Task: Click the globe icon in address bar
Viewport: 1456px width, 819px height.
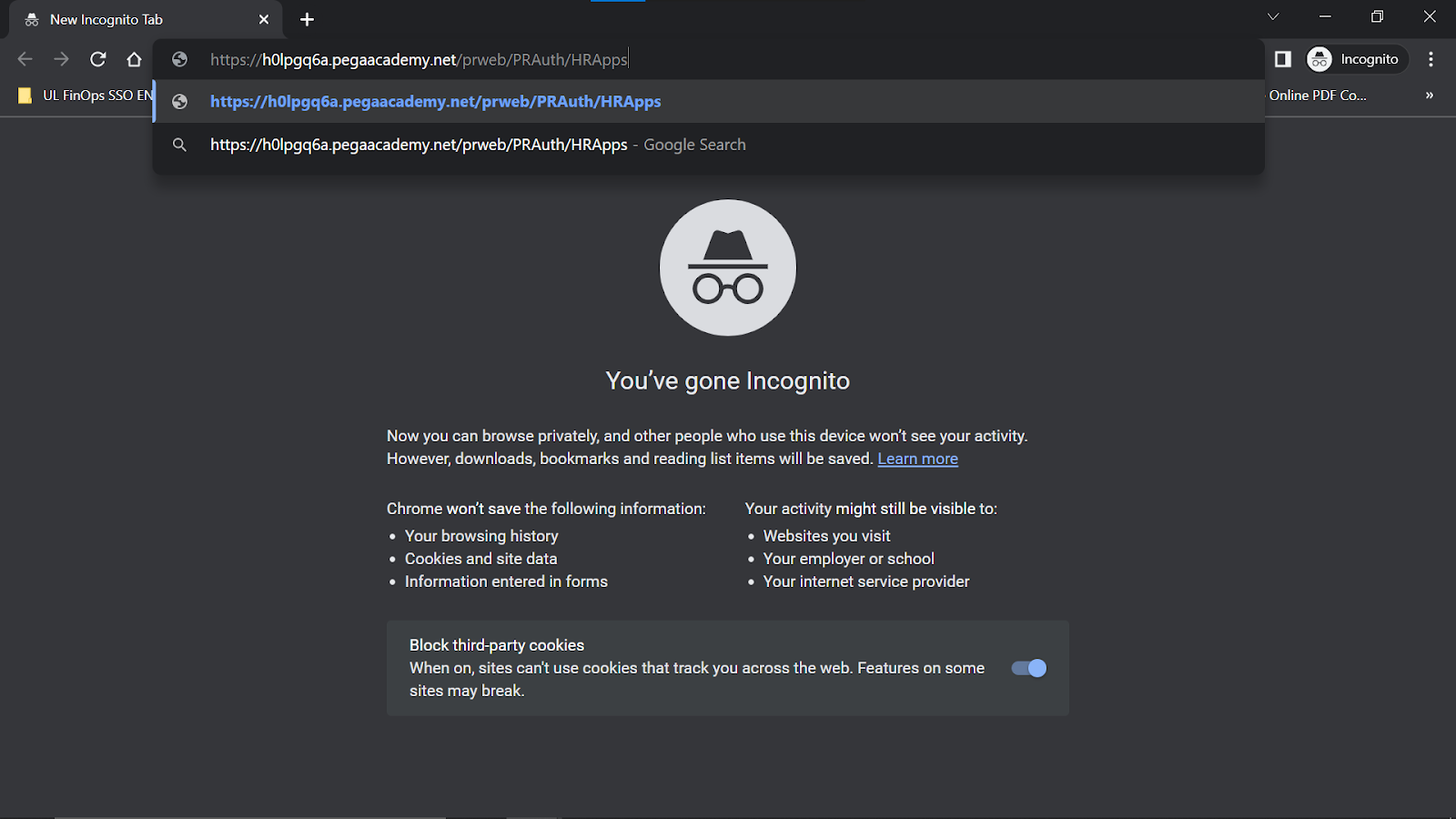Action: 180,59
